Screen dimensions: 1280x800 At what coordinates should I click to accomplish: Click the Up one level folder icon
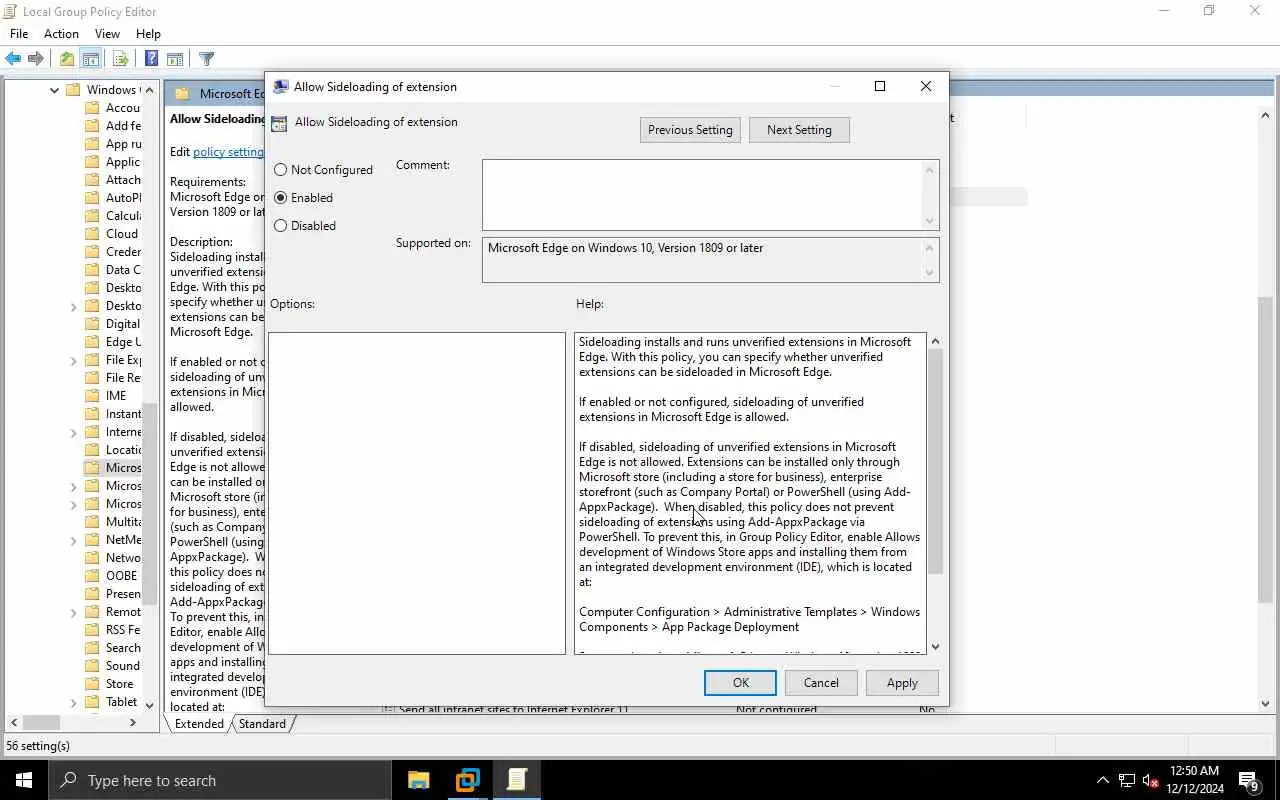[66, 59]
